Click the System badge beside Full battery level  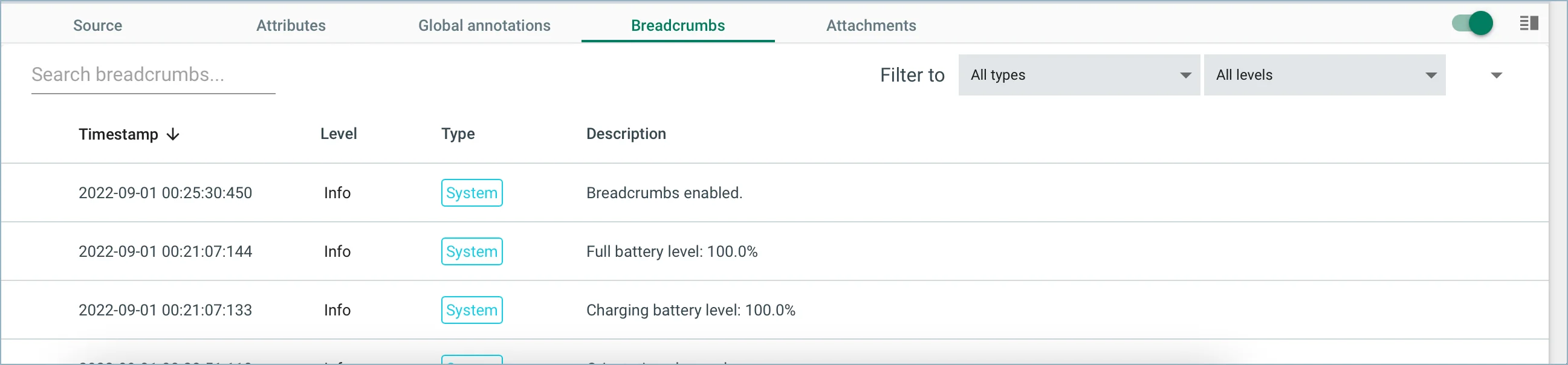click(x=471, y=251)
